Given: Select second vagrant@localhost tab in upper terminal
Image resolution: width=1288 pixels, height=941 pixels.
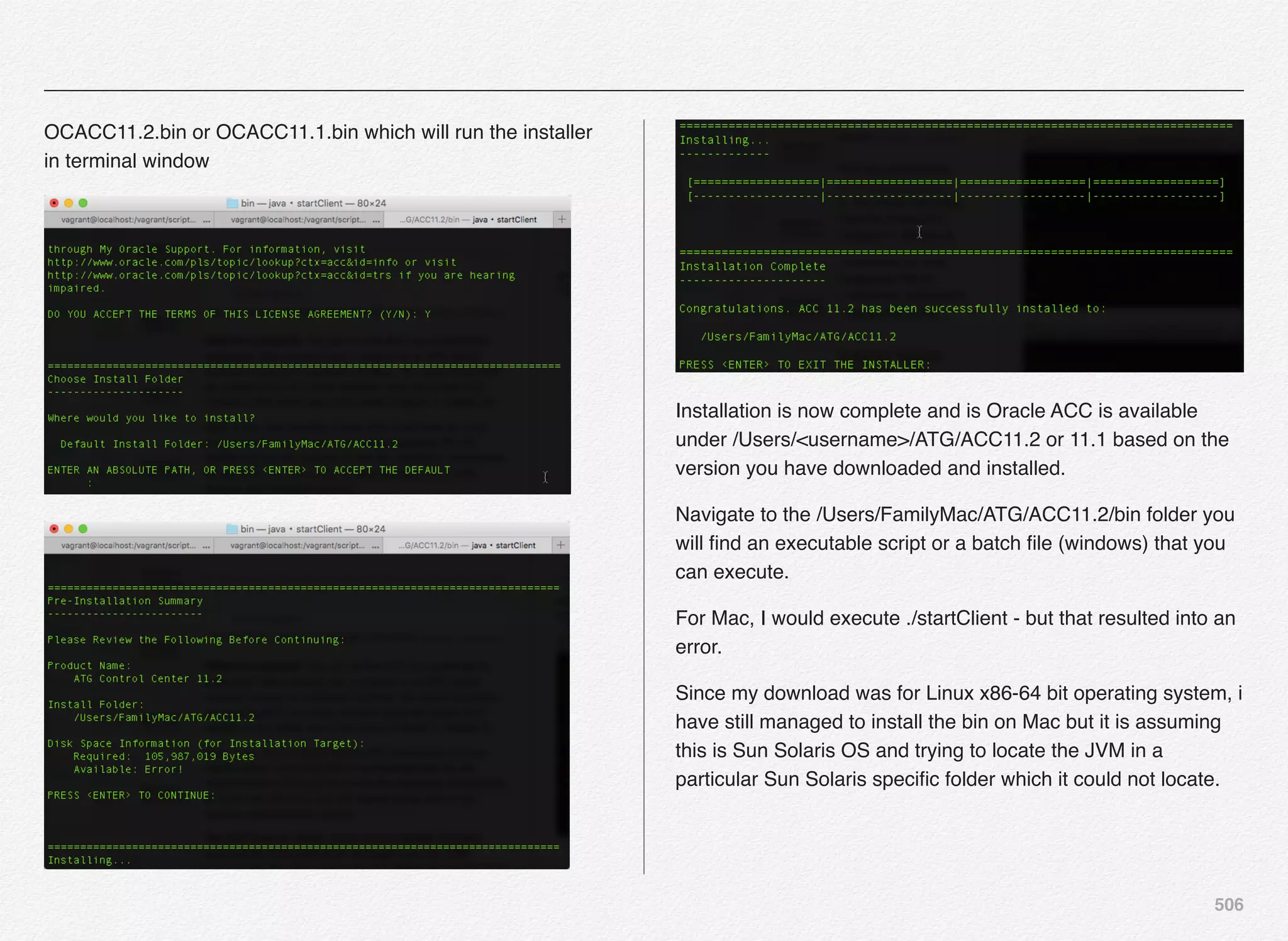Looking at the screenshot, I should [x=298, y=220].
